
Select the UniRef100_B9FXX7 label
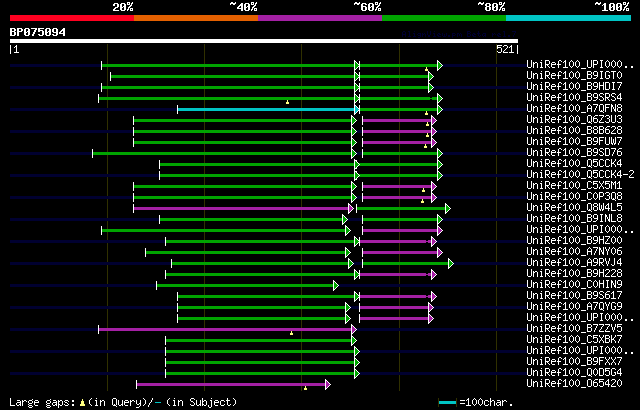[x=574, y=362]
